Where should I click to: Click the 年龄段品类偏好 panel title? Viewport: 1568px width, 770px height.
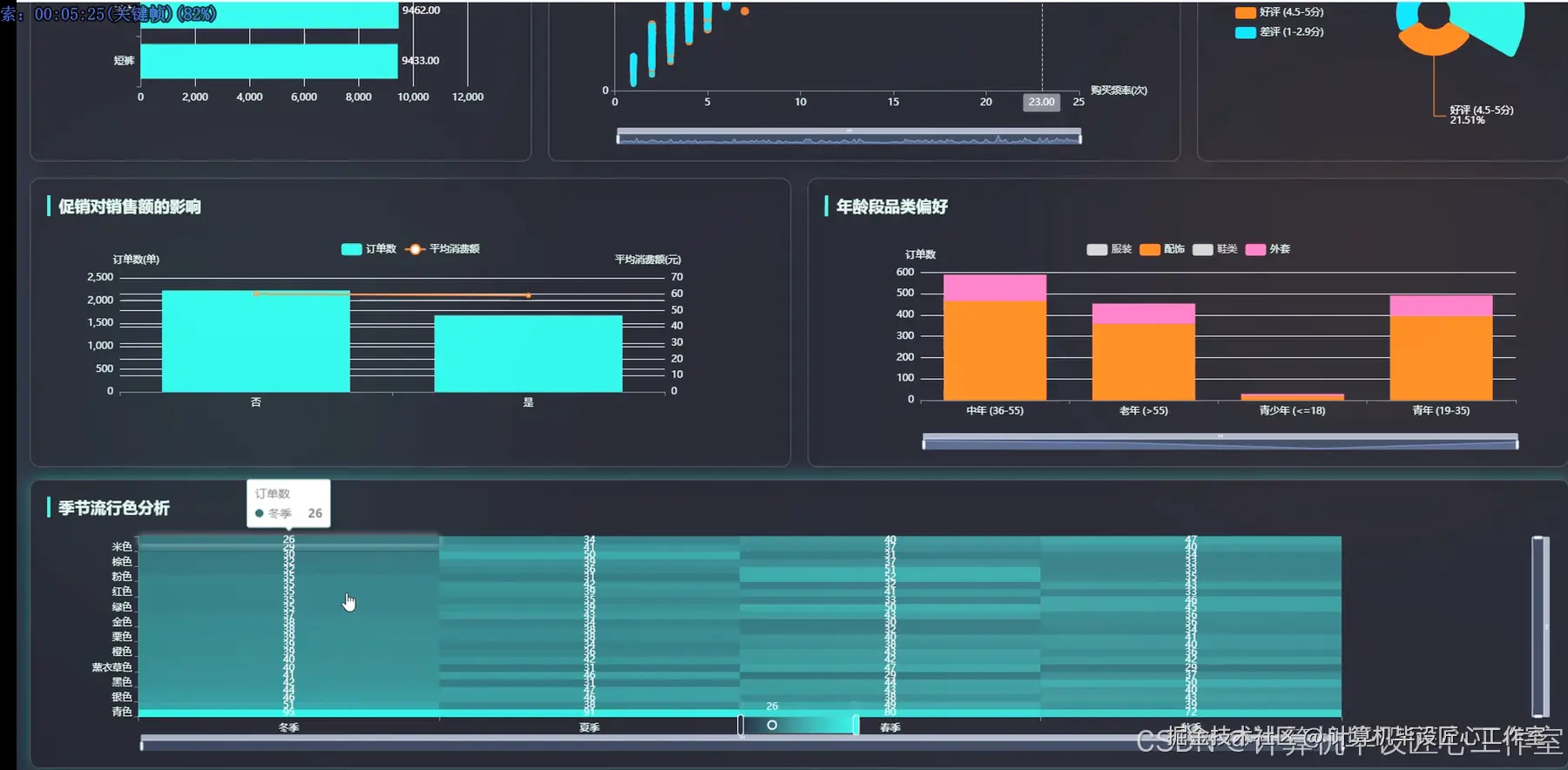(x=892, y=206)
